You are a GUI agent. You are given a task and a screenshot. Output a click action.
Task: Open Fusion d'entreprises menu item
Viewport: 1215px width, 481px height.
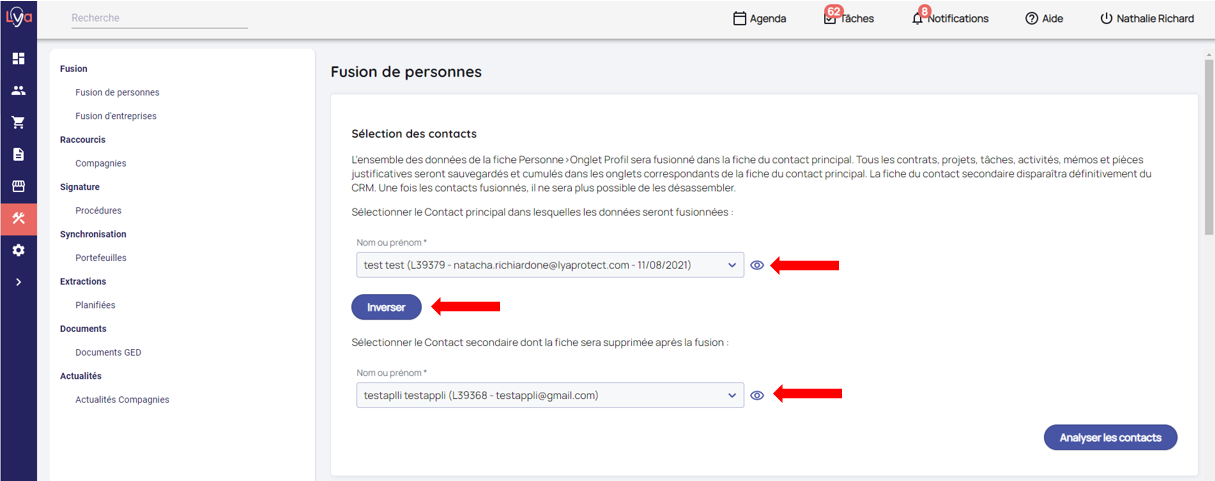[116, 116]
